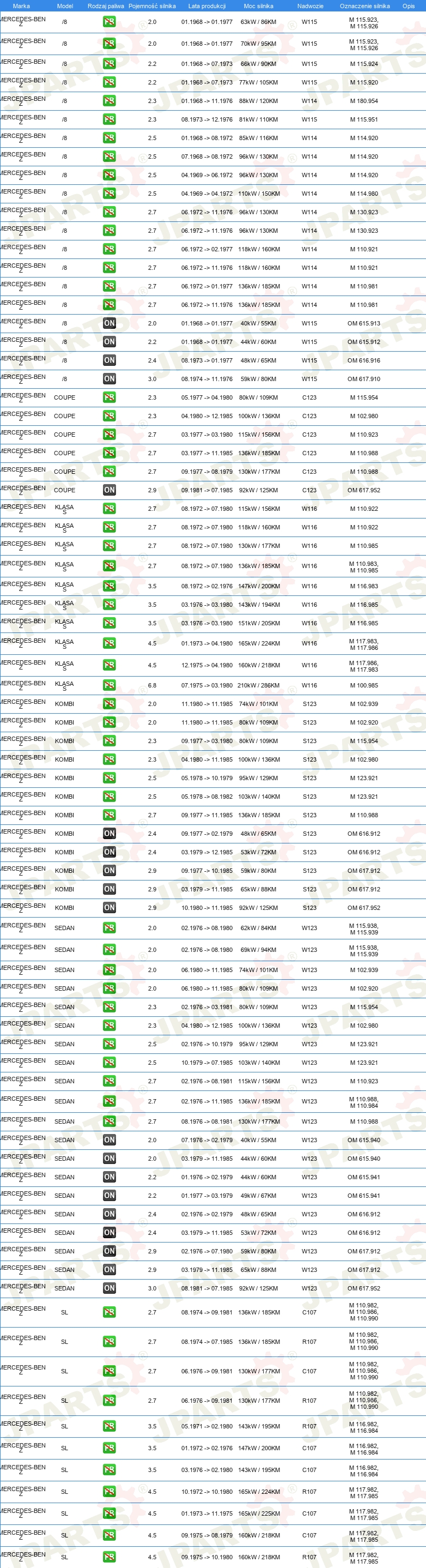This screenshot has height=1568, width=426.
Task: Click the Opis column header
Action: tap(409, 6)
